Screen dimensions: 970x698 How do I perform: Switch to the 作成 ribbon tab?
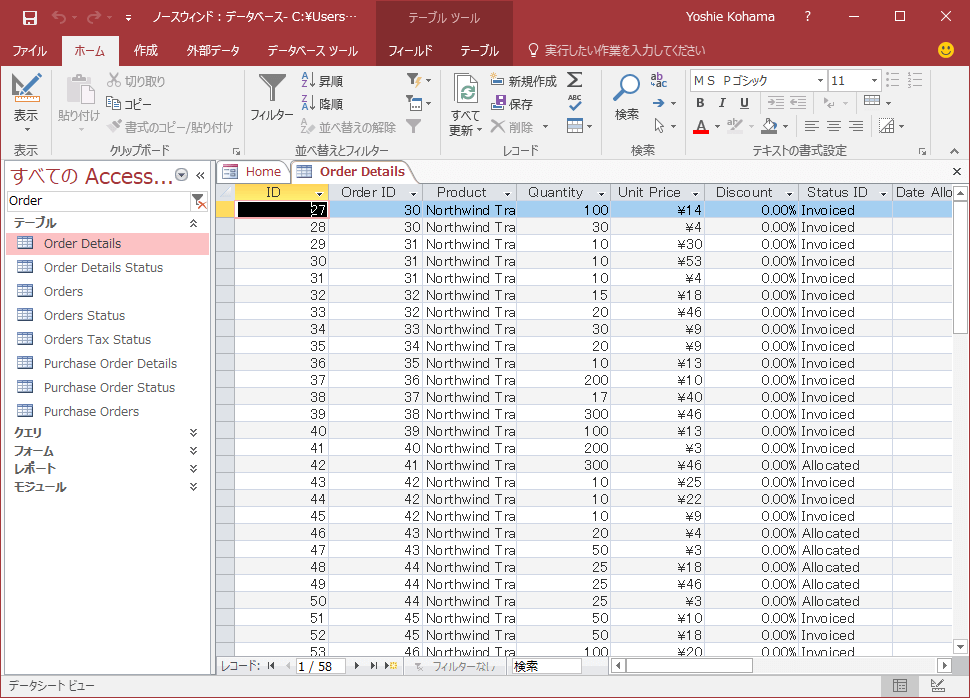146,51
